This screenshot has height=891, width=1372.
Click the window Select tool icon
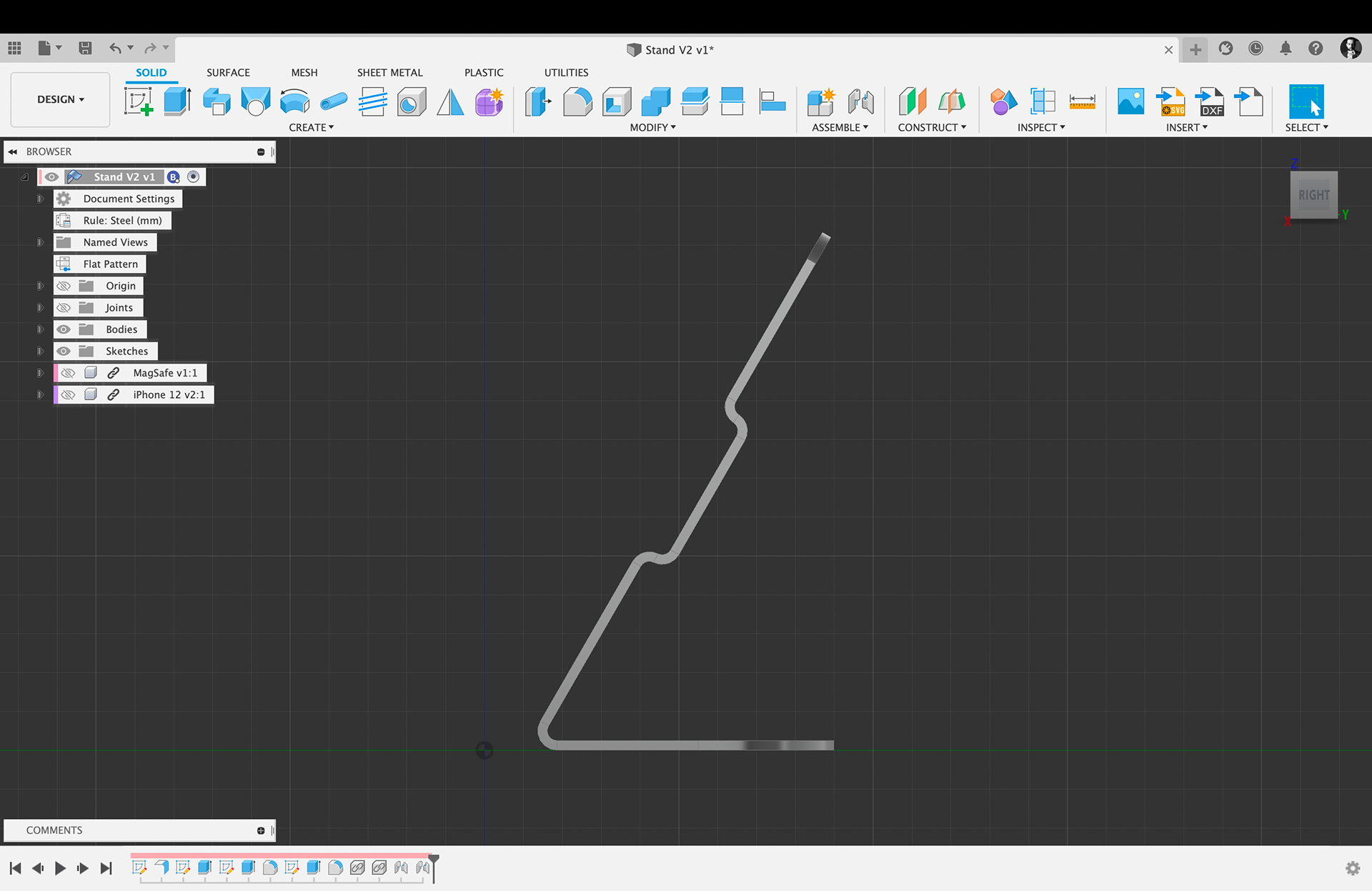(x=1306, y=101)
